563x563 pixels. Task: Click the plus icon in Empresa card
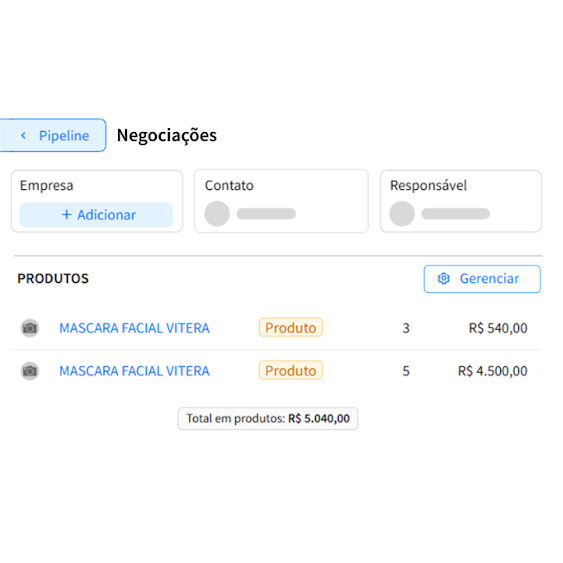(66, 215)
